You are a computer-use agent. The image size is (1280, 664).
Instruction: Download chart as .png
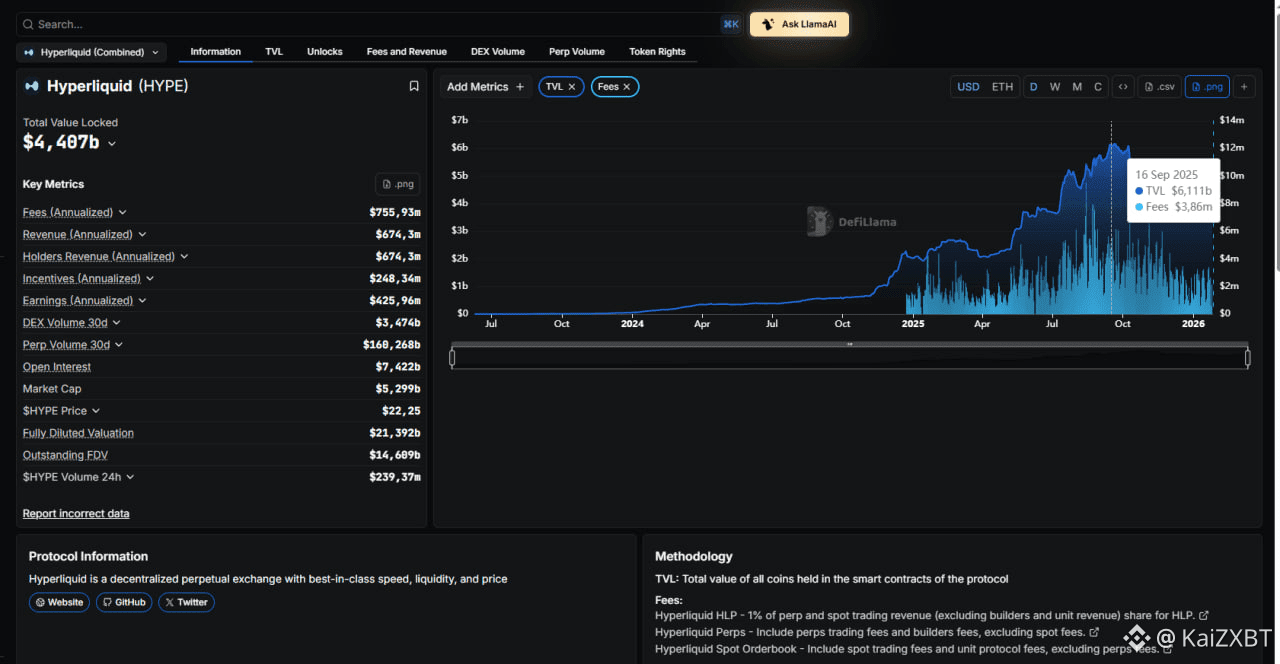(x=1207, y=87)
